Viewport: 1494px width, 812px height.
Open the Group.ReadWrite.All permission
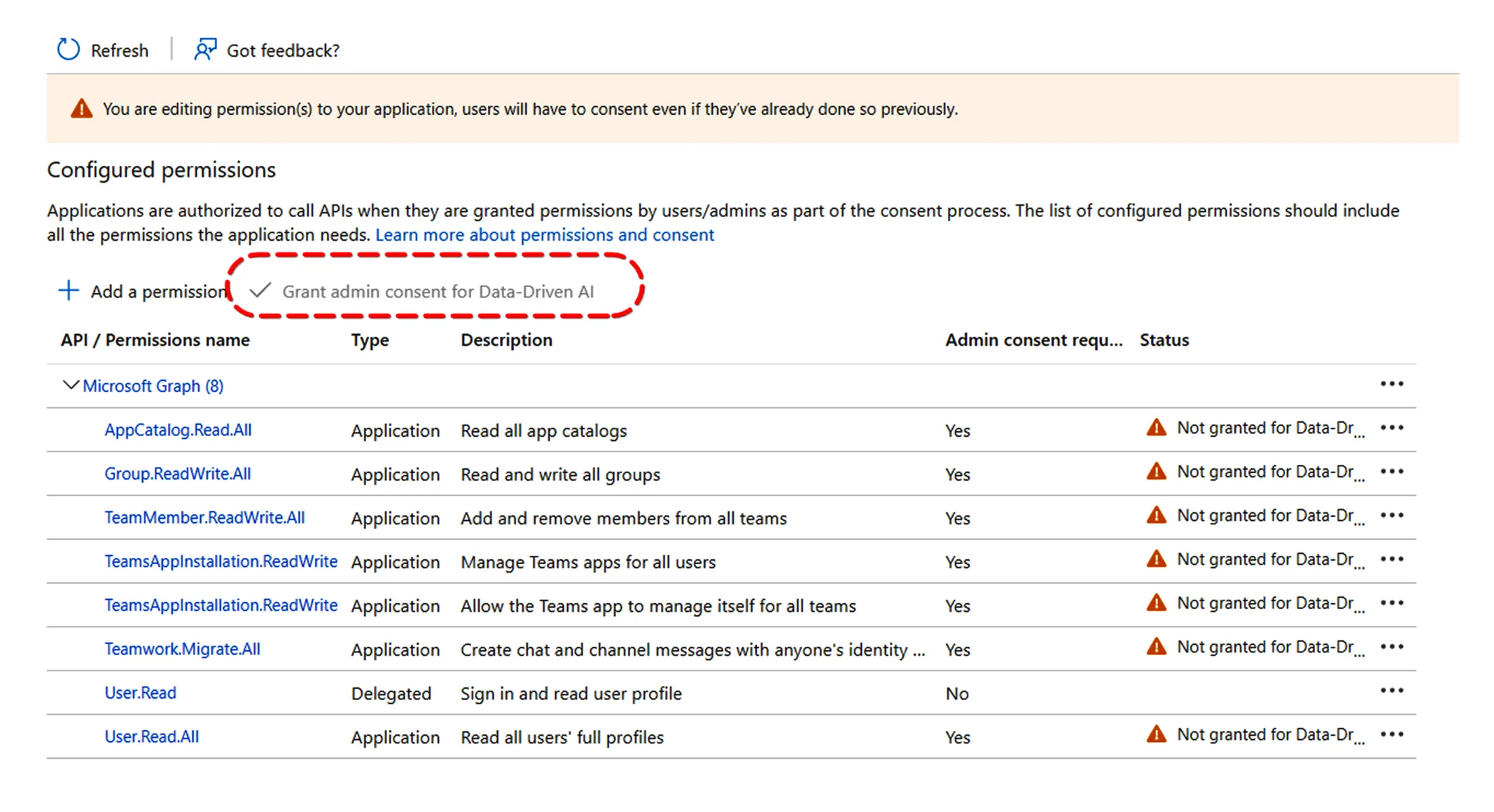(177, 474)
